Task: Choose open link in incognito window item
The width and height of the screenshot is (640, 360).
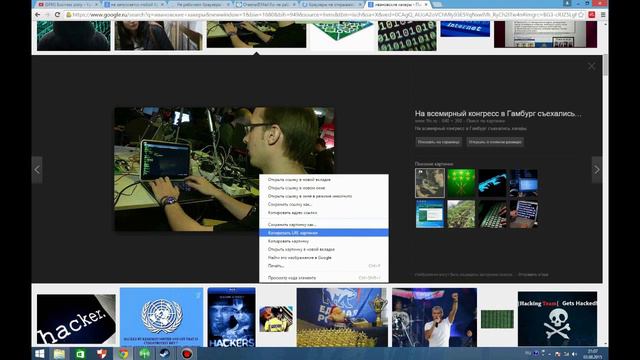Action: click(x=324, y=196)
